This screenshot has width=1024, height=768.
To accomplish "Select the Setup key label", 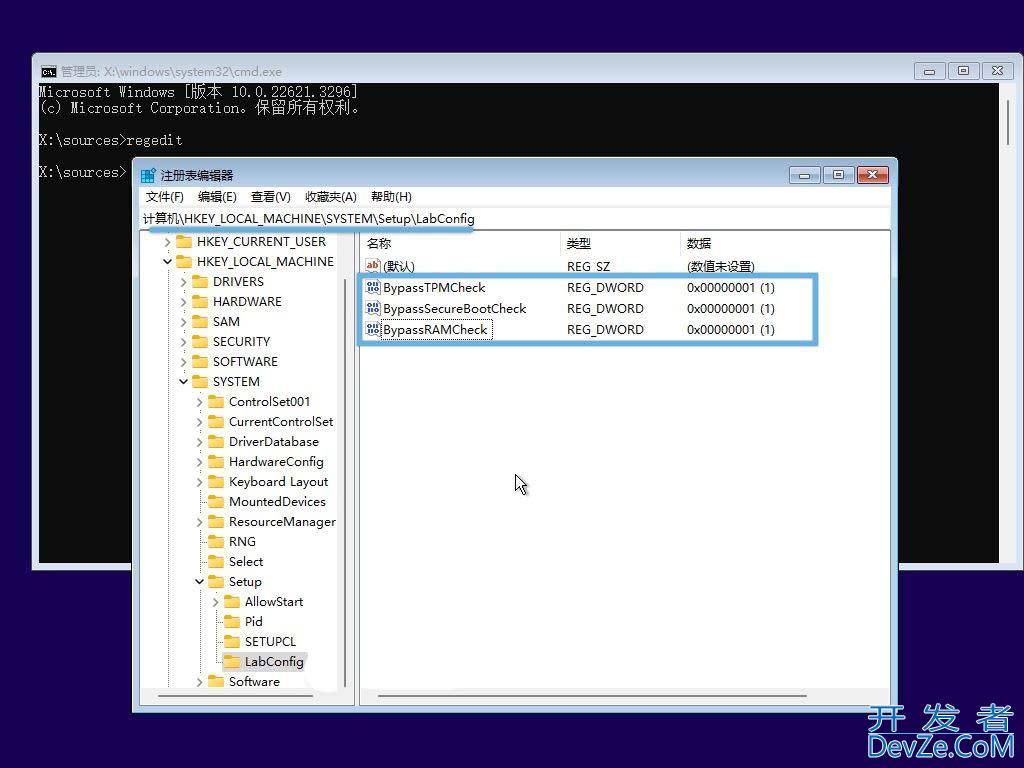I will point(245,581).
